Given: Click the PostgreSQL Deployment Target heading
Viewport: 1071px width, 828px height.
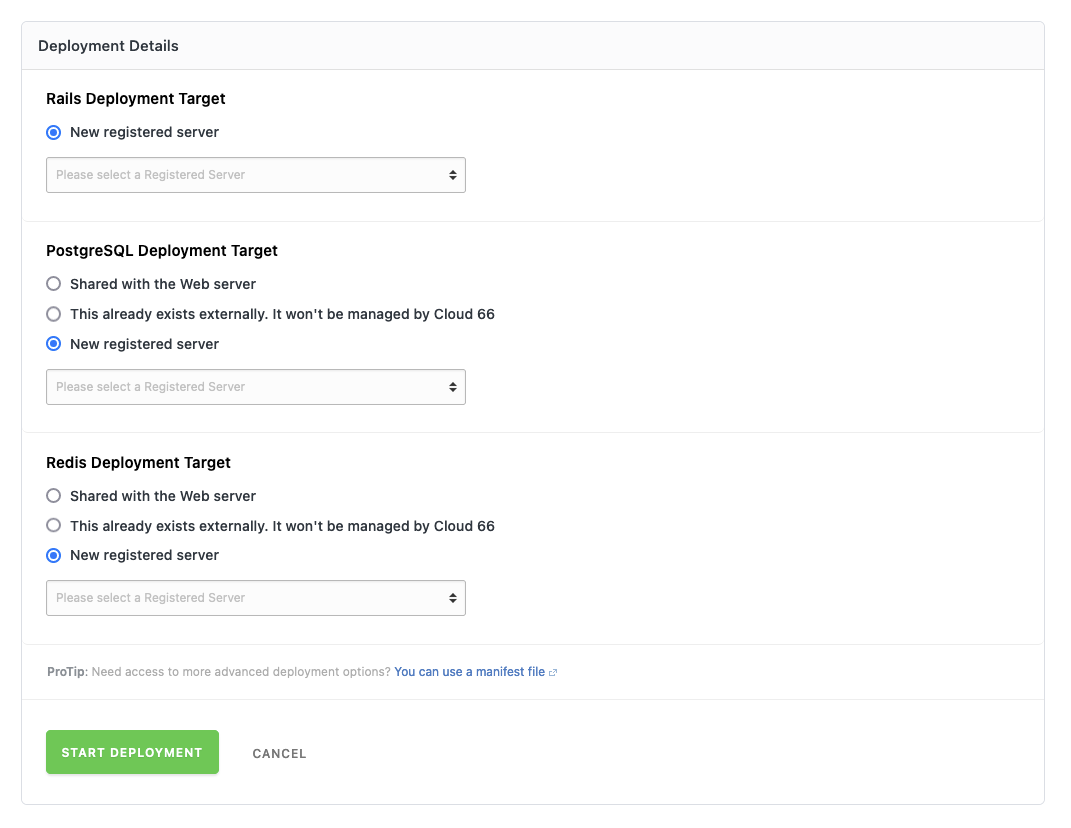Looking at the screenshot, I should click(x=162, y=251).
